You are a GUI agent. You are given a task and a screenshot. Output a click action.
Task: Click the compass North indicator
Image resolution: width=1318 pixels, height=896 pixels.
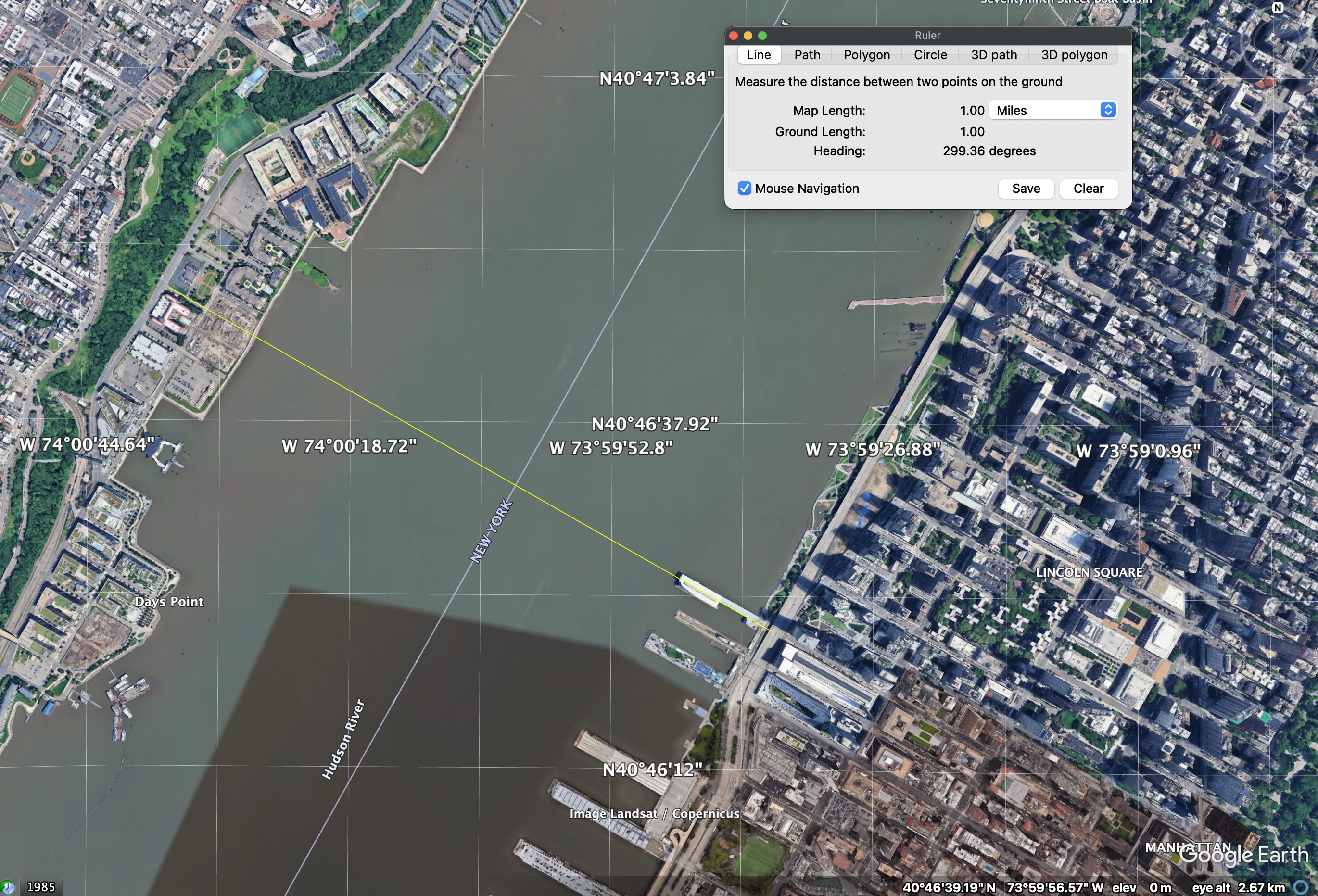coord(1277,8)
